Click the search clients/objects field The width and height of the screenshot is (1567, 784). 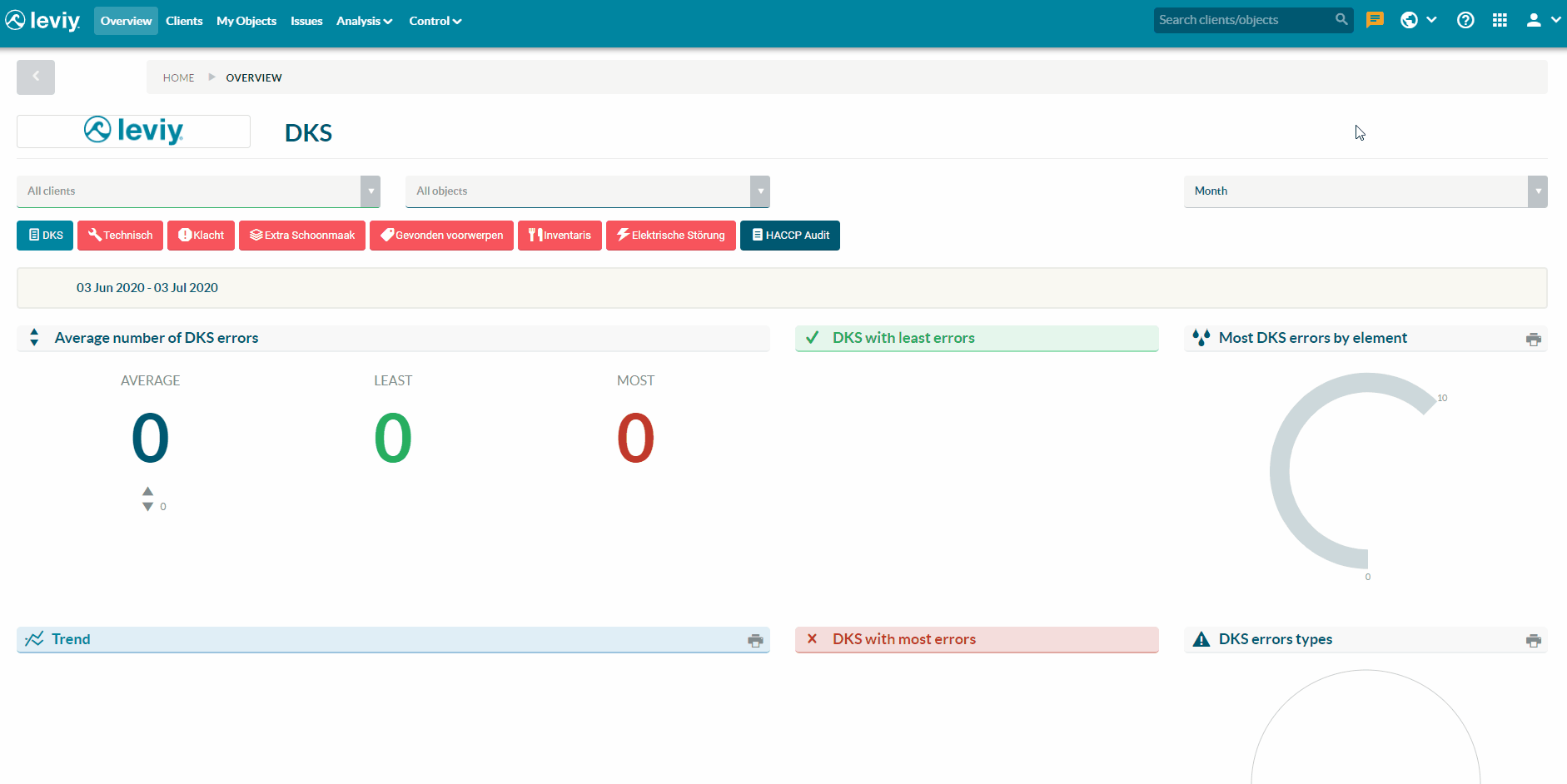(x=1246, y=19)
